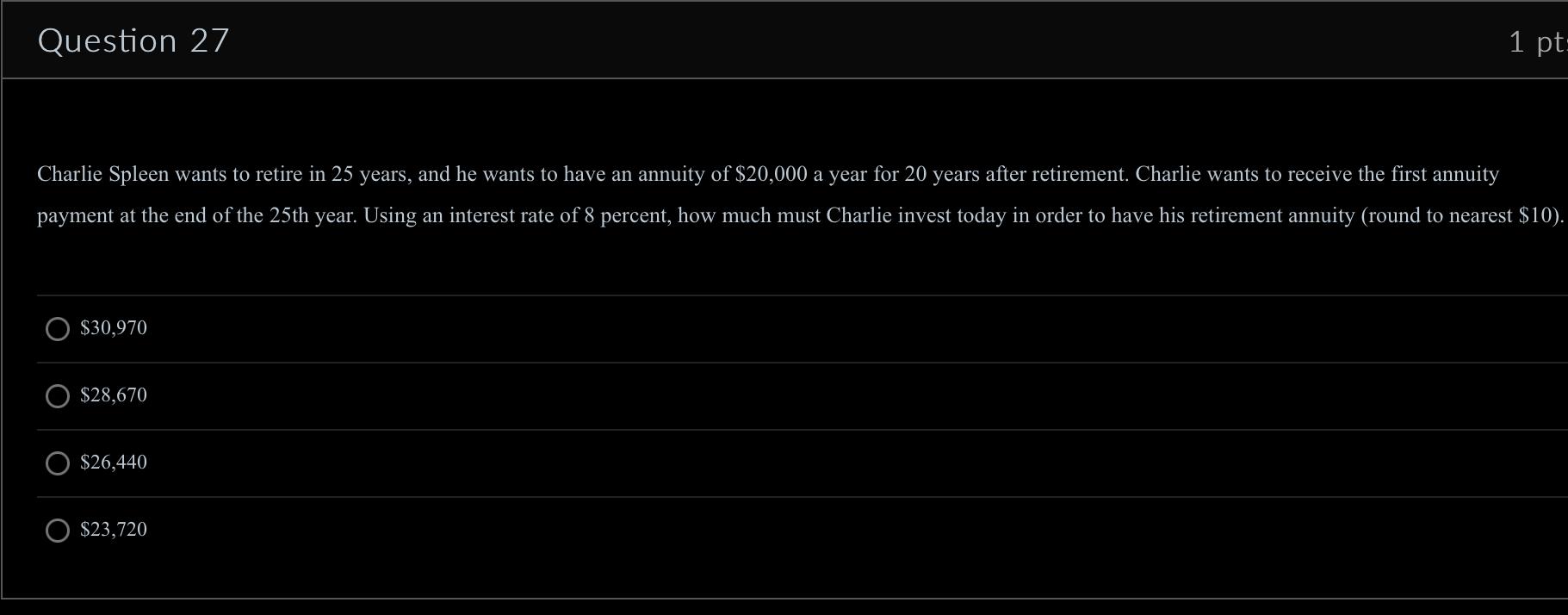The height and width of the screenshot is (615, 1568).
Task: Click the $23,720 label text
Action: tap(113, 530)
